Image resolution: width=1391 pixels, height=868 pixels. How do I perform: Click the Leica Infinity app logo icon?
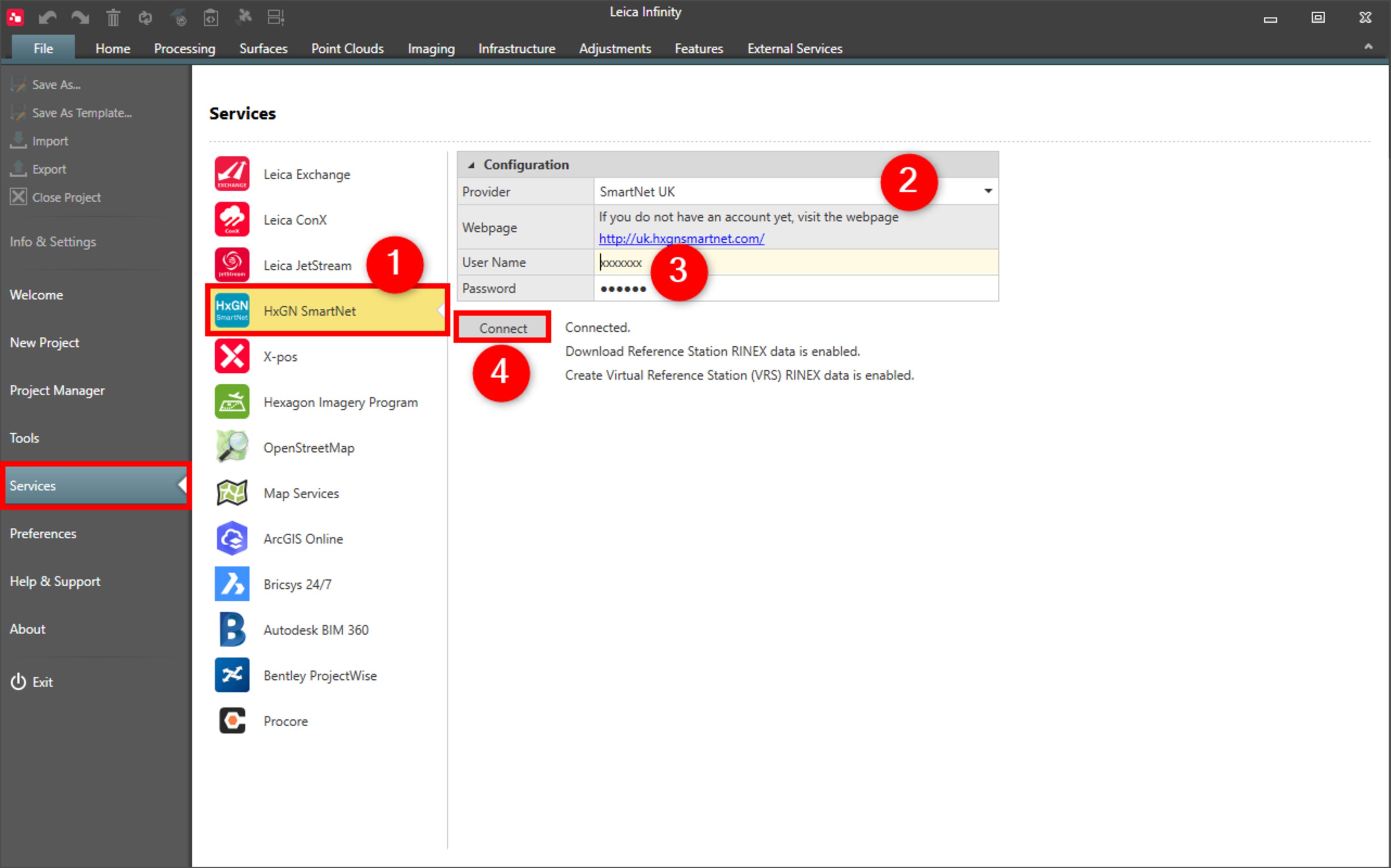click(15, 17)
